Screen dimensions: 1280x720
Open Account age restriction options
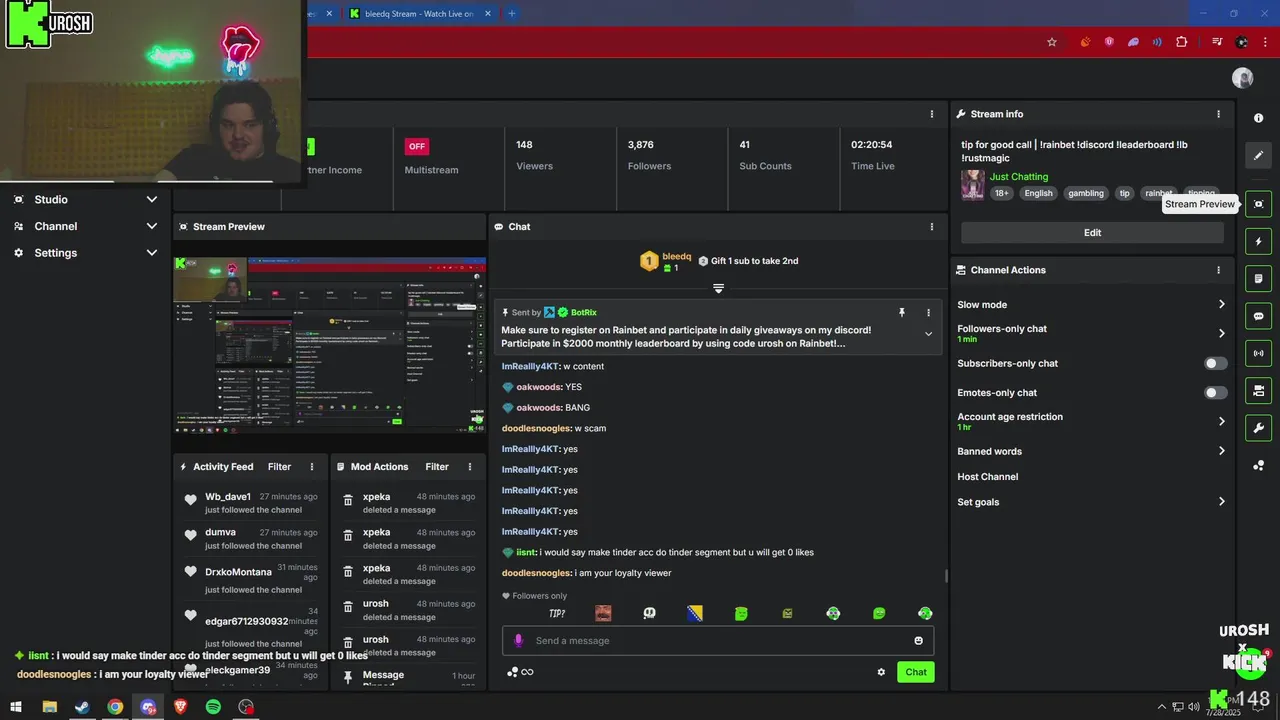pyautogui.click(x=1092, y=421)
